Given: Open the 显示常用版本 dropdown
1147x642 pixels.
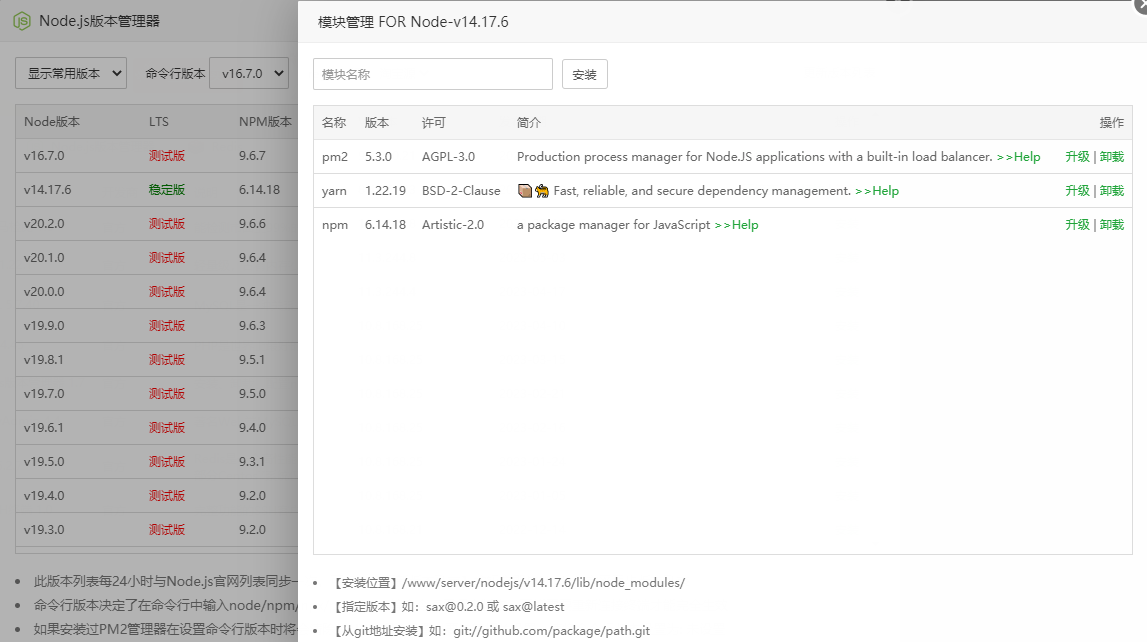Looking at the screenshot, I should [x=71, y=73].
